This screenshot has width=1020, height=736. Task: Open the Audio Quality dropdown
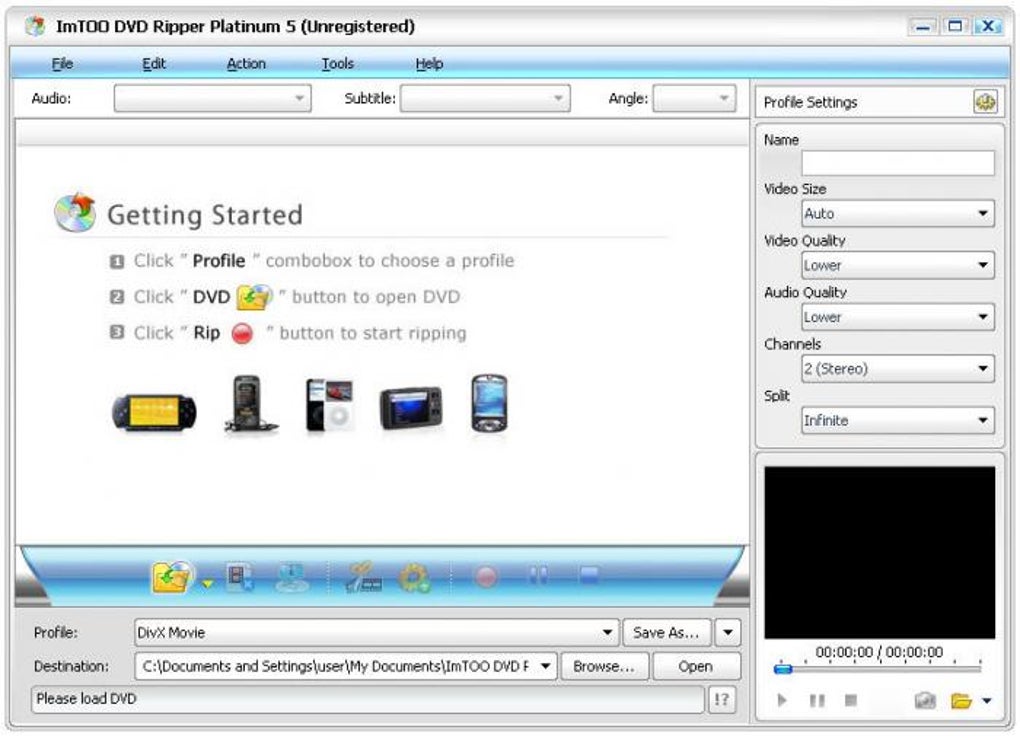pos(898,317)
